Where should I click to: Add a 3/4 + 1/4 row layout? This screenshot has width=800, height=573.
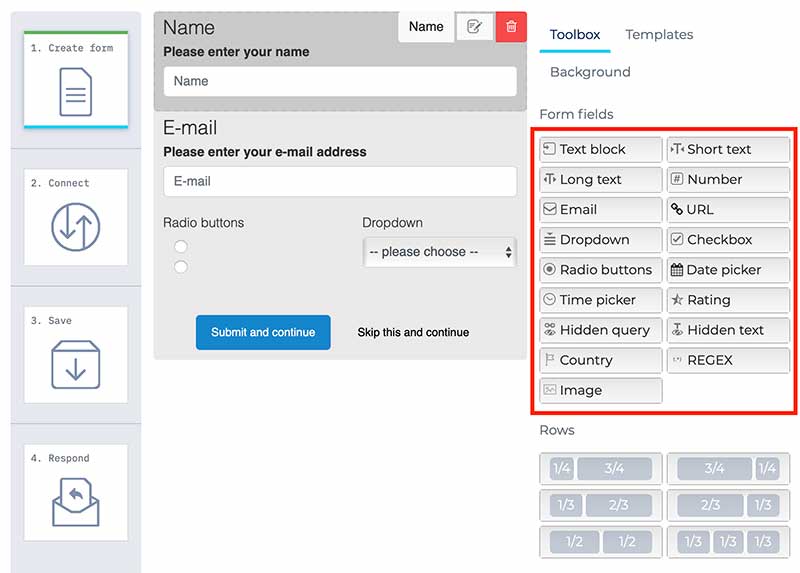point(728,468)
